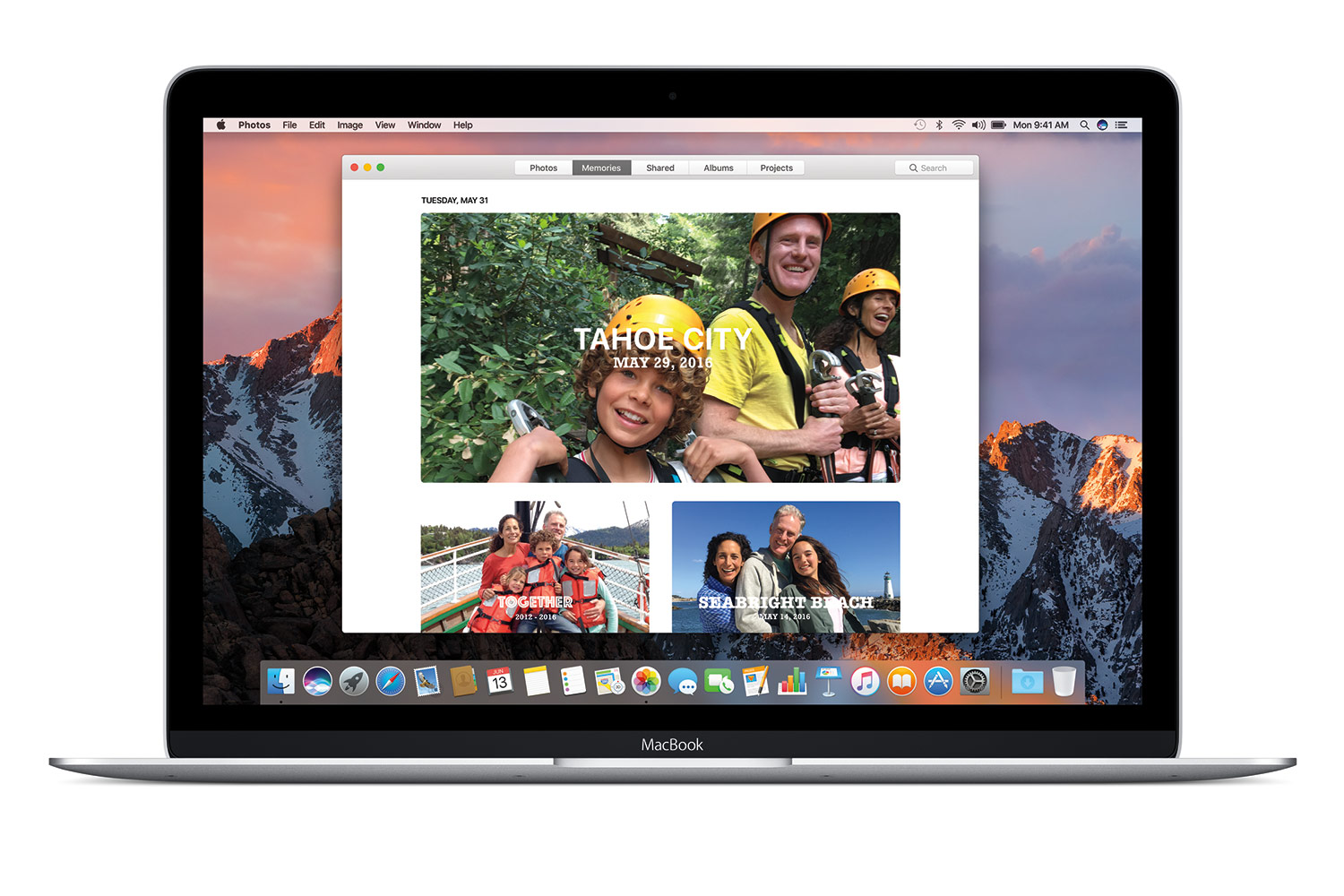Open Numbers bar chart icon
This screenshot has height=896, width=1344.
point(792,681)
